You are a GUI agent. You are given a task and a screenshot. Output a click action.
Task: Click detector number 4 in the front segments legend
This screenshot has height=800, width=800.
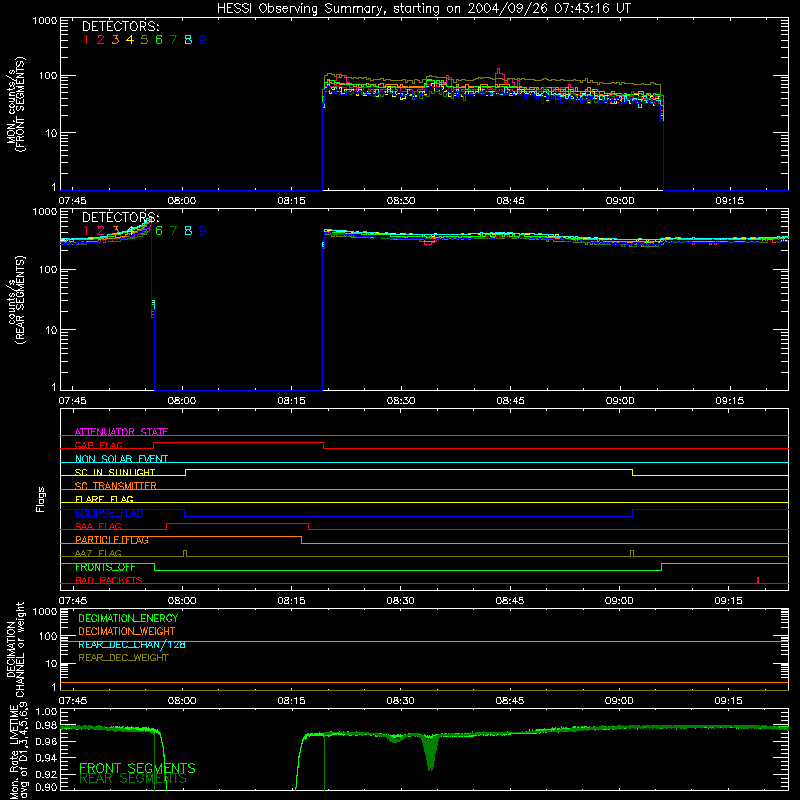click(130, 40)
